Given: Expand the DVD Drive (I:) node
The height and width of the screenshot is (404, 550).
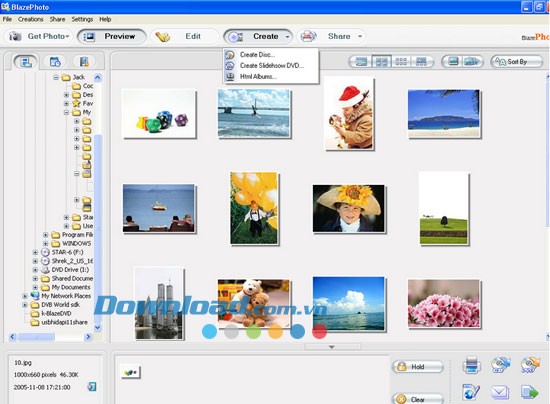Looking at the screenshot, I should coord(35,270).
